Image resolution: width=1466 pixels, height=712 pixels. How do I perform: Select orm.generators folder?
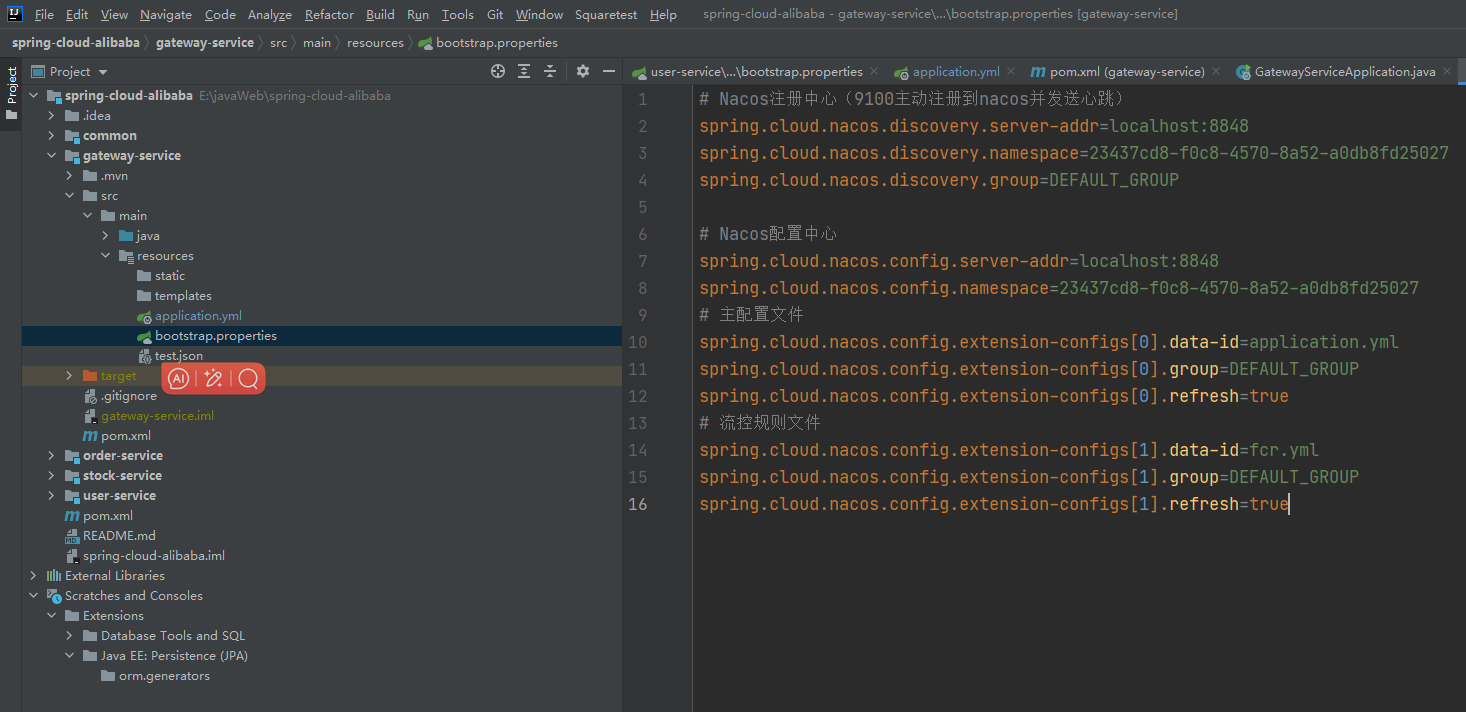coord(156,676)
